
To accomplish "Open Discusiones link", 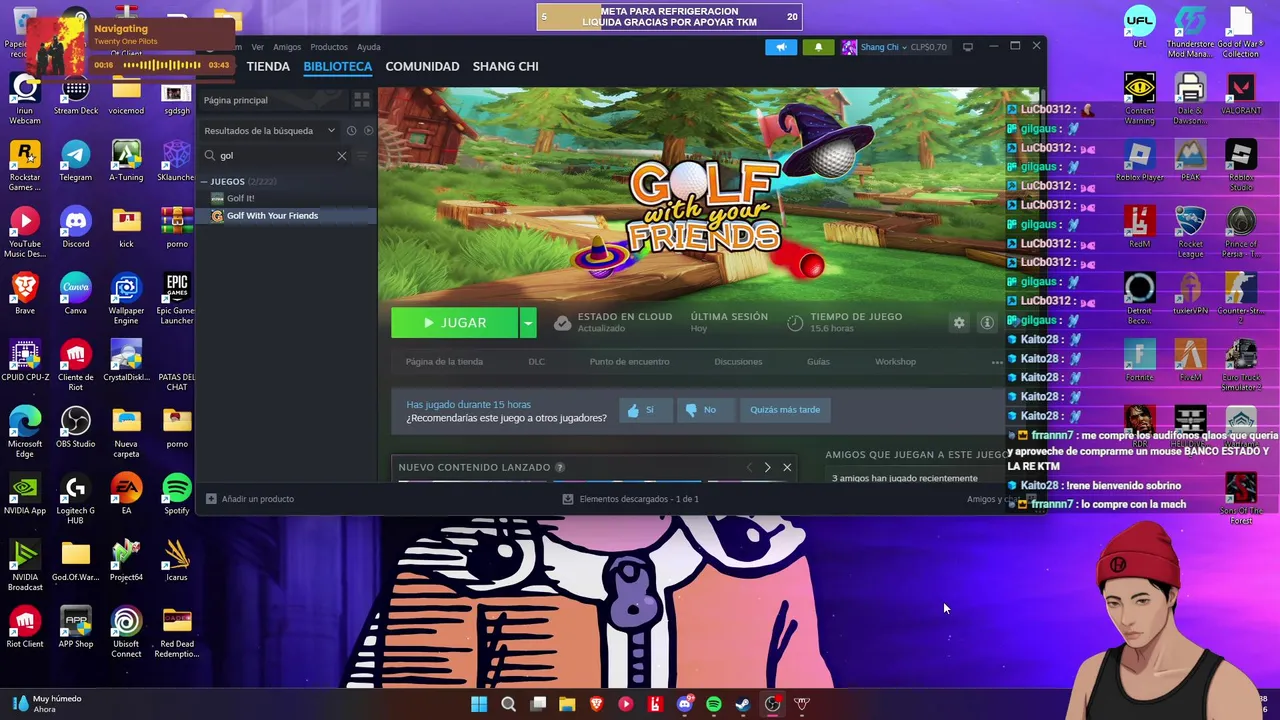I will click(738, 362).
